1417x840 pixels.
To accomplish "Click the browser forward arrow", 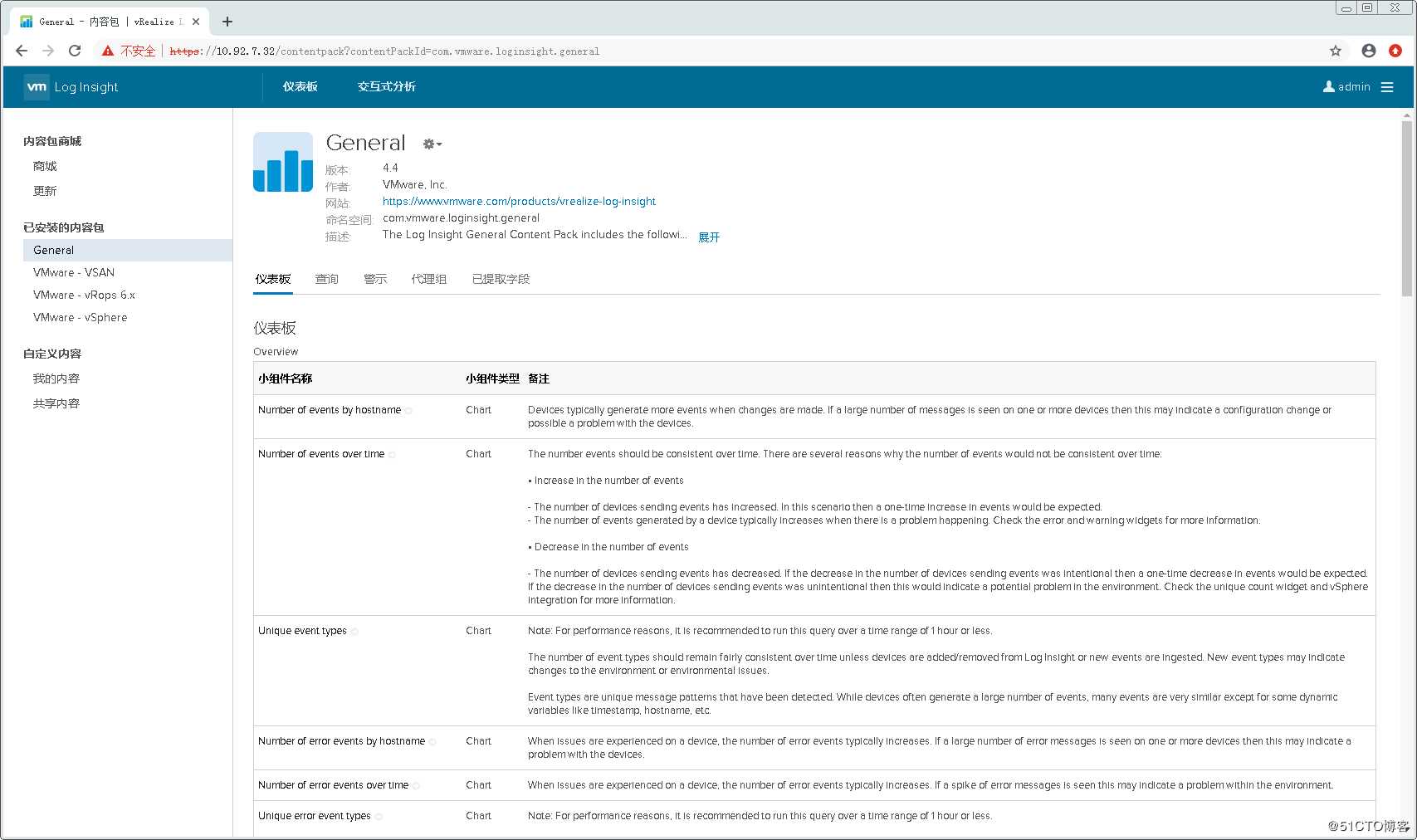I will pyautogui.click(x=48, y=51).
